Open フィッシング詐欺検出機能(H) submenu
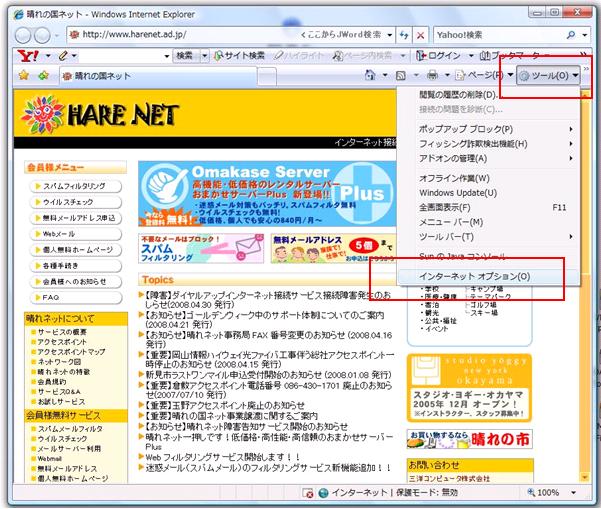The width and height of the screenshot is (601, 509). click(x=488, y=144)
